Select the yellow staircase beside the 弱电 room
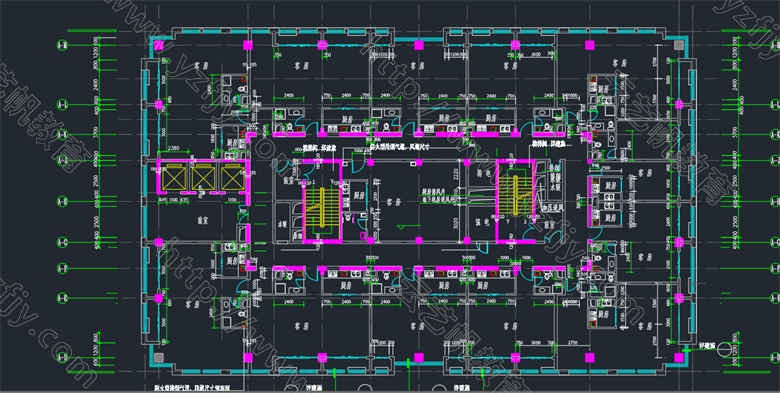780x393 pixels. [x=515, y=194]
